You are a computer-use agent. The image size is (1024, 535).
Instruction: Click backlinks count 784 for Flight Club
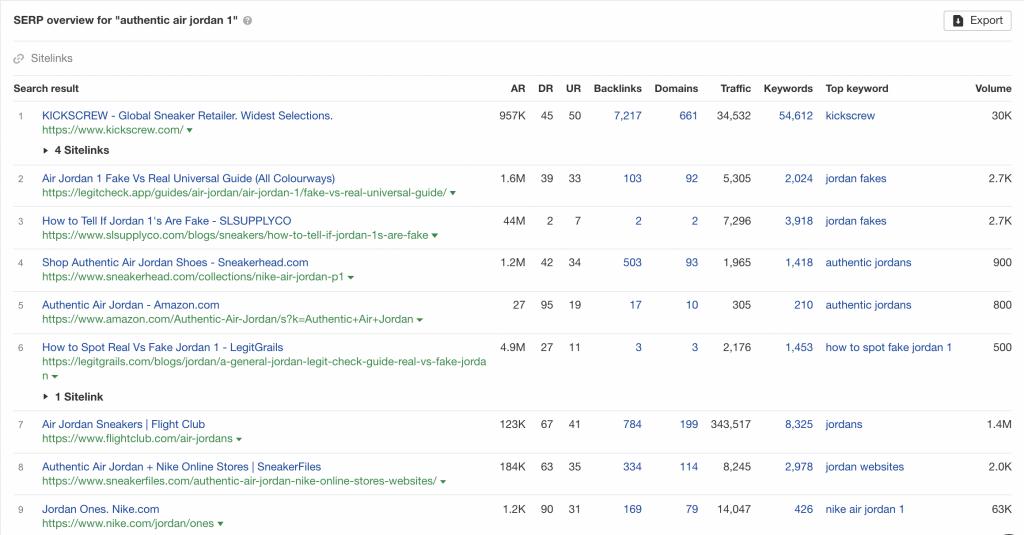pyautogui.click(x=632, y=425)
